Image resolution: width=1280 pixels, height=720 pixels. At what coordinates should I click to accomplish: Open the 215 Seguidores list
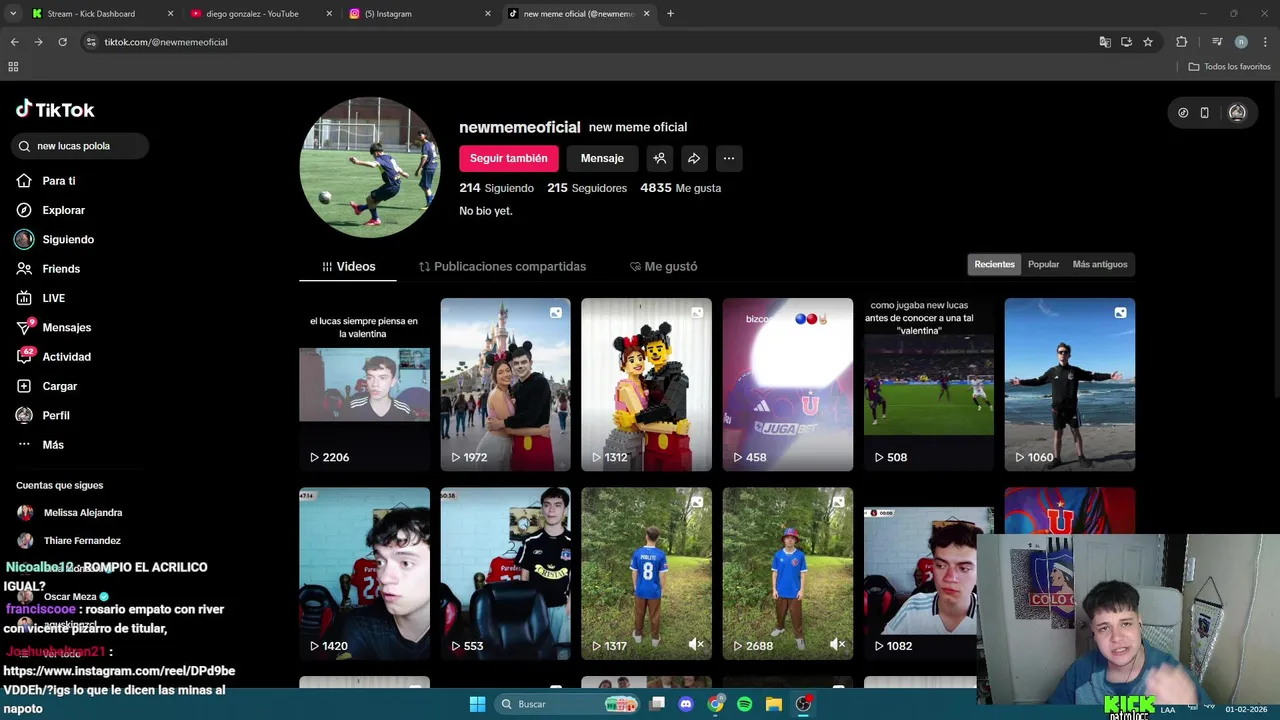point(587,188)
